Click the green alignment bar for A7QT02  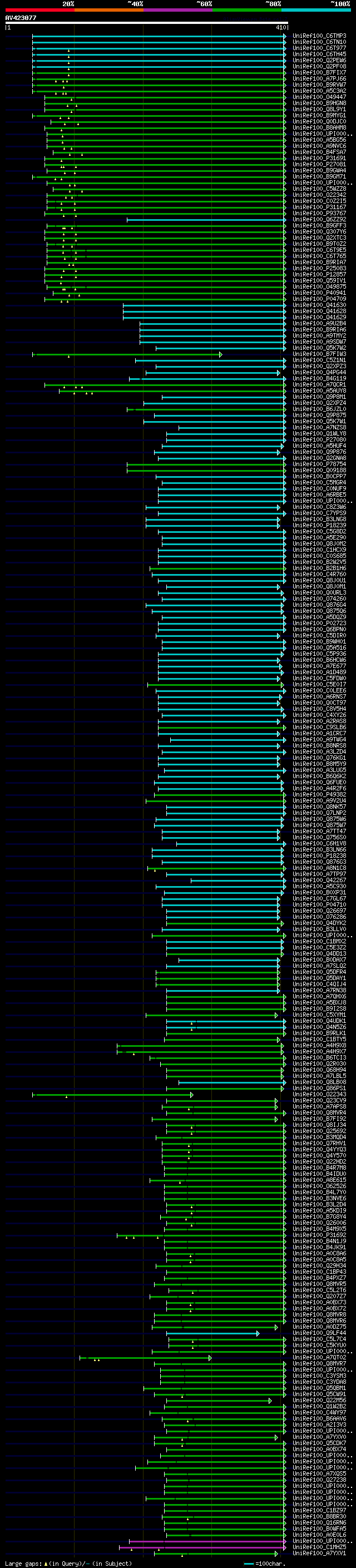click(146, 1358)
